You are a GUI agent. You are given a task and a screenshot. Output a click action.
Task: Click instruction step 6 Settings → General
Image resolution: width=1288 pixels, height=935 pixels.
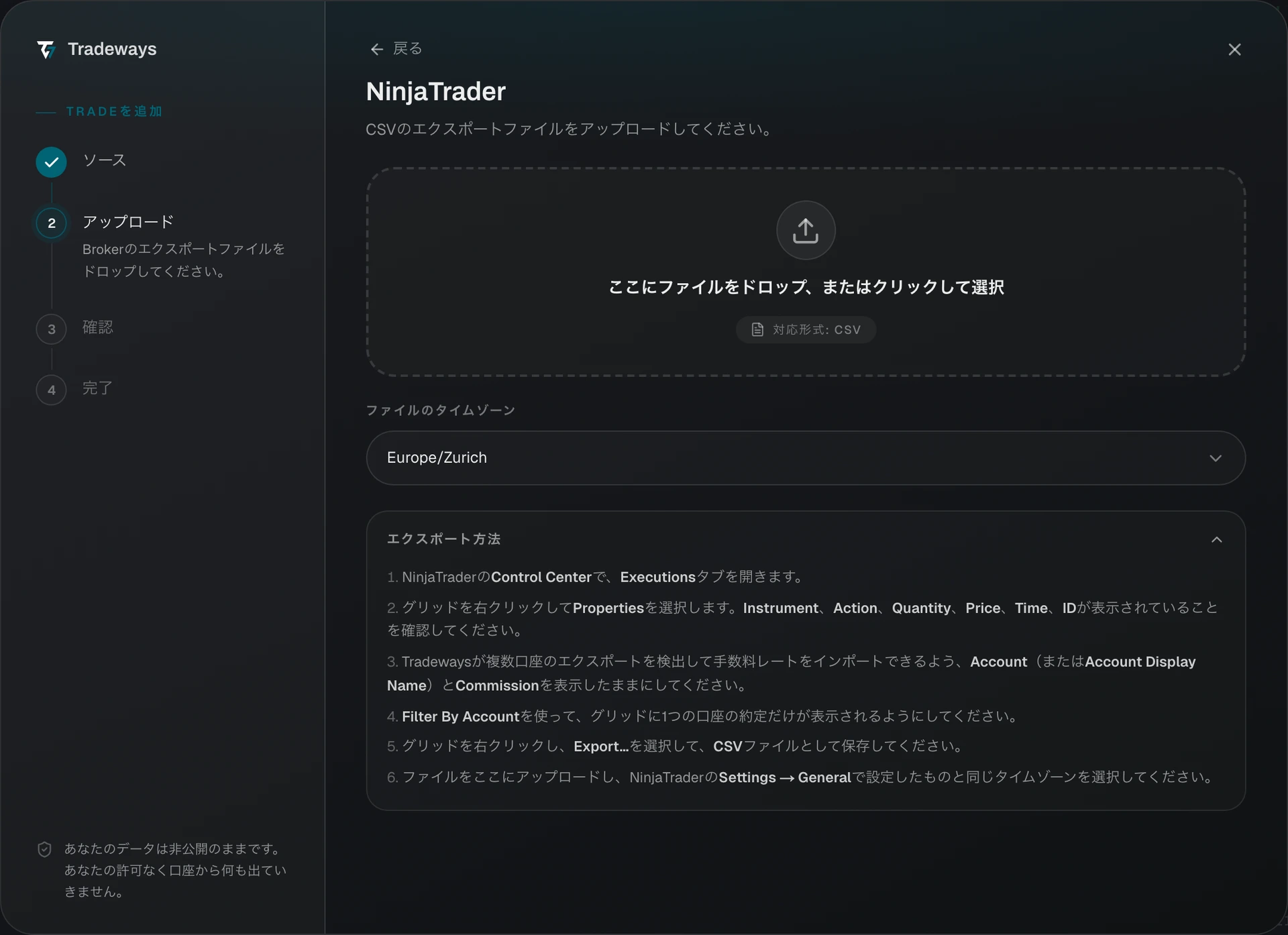tap(802, 777)
